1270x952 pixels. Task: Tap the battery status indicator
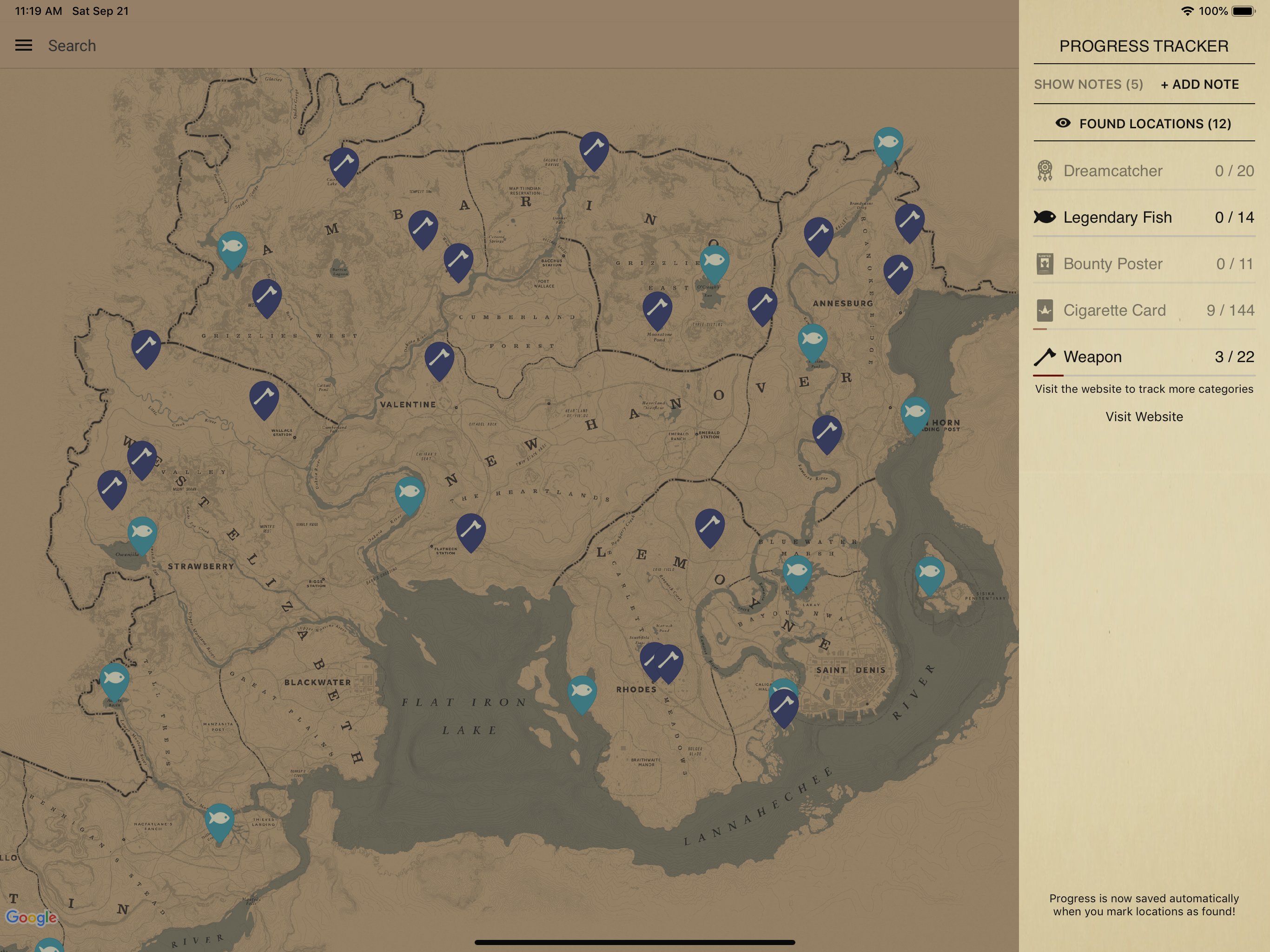(x=1244, y=11)
